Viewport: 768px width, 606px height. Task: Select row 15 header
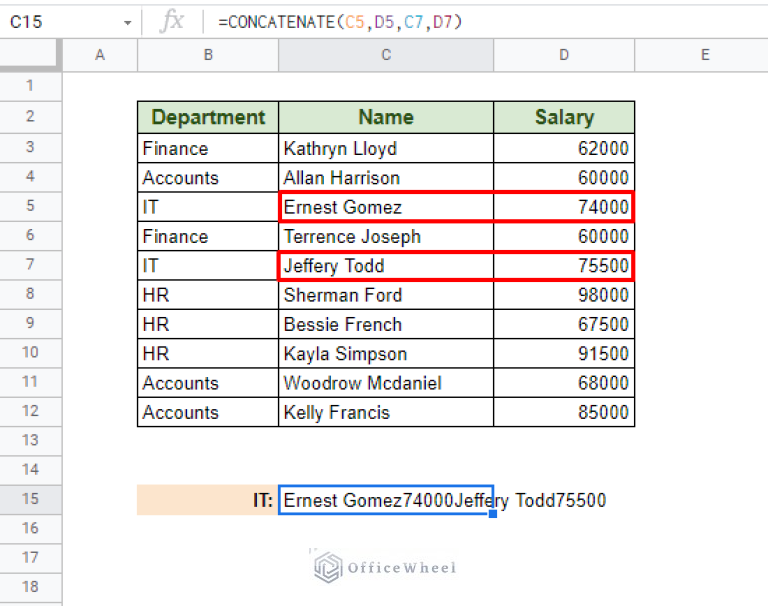pos(30,499)
